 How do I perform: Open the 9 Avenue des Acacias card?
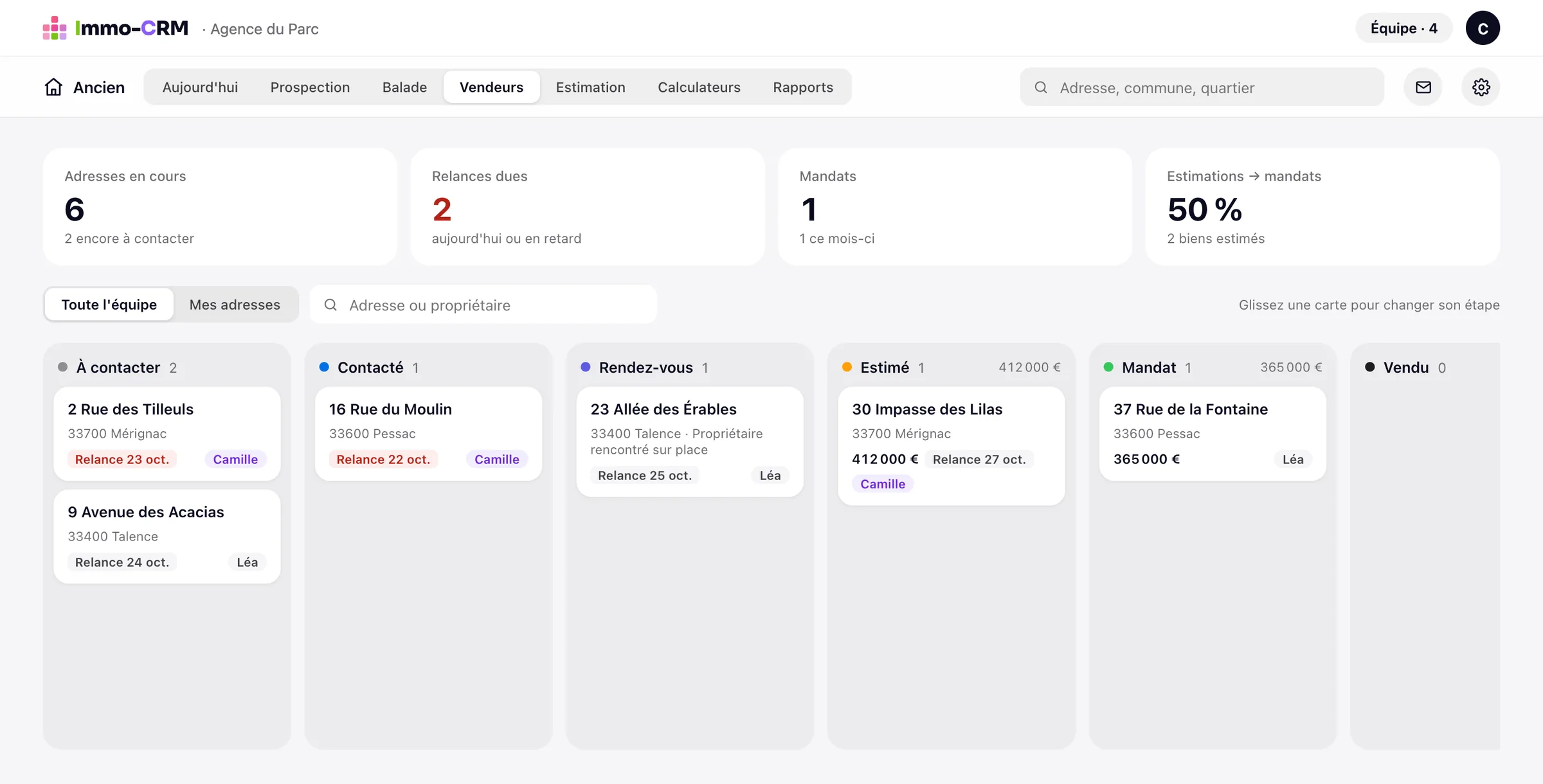click(x=167, y=536)
